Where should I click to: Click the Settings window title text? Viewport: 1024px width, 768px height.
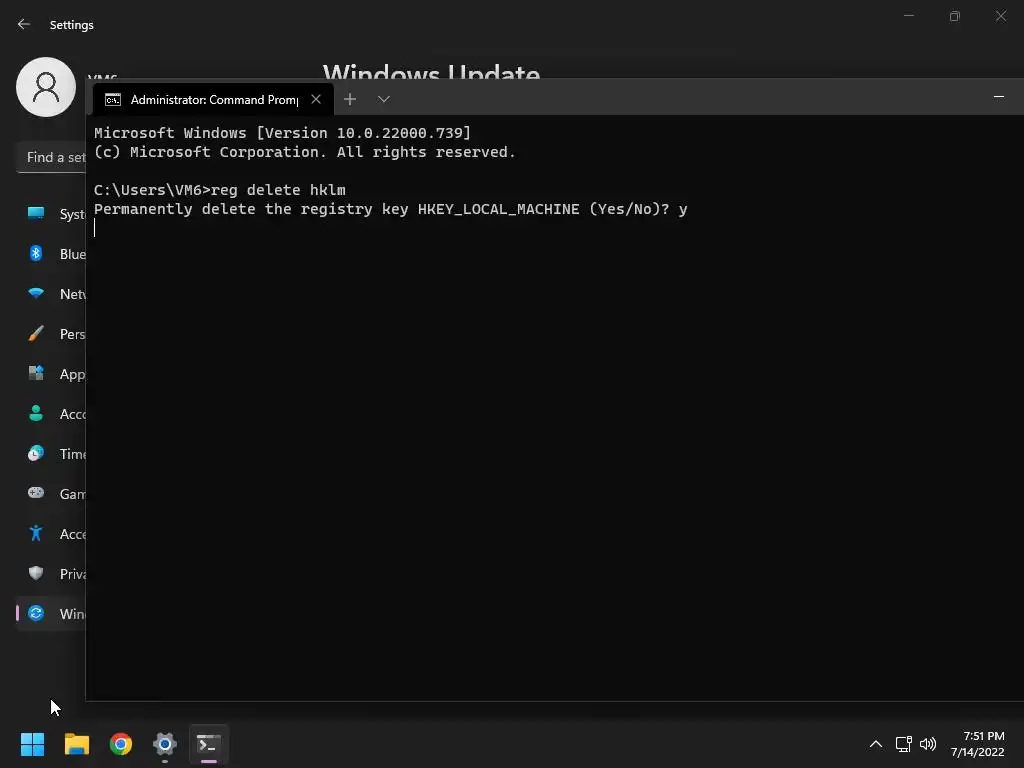[72, 25]
